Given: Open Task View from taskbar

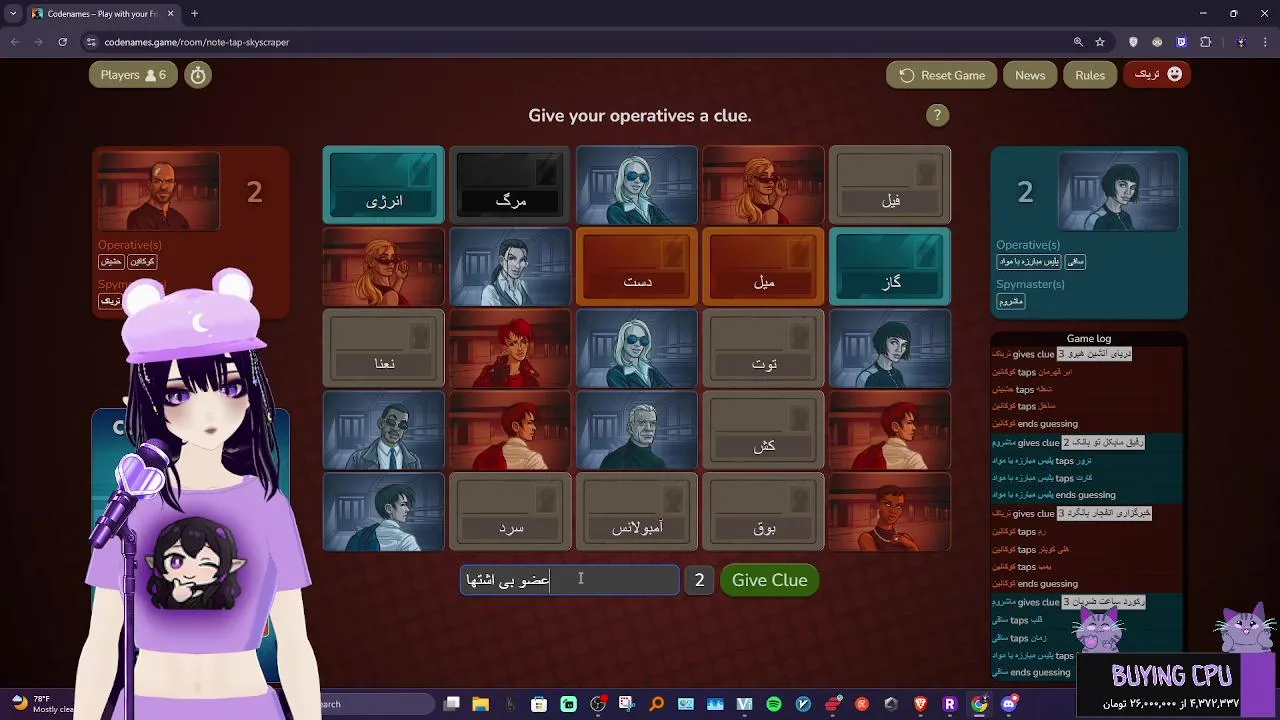Looking at the screenshot, I should (x=451, y=704).
